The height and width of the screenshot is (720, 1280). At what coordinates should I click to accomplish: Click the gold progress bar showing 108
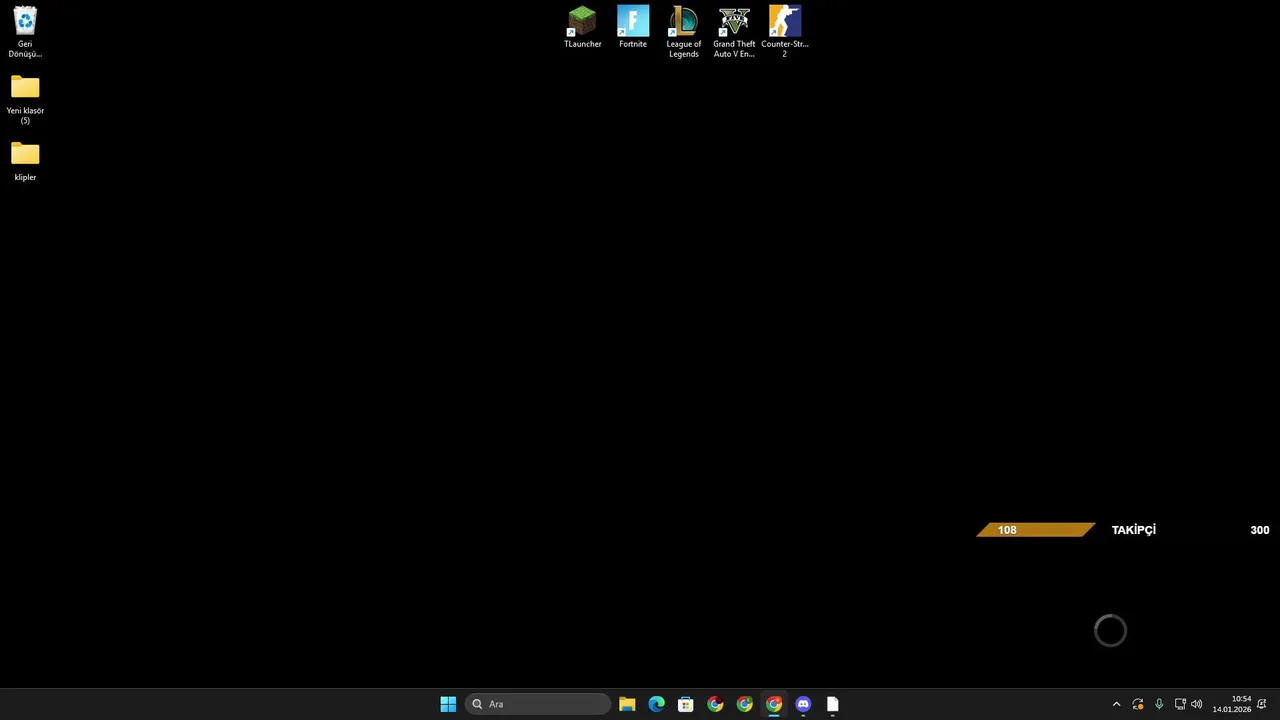(1036, 530)
